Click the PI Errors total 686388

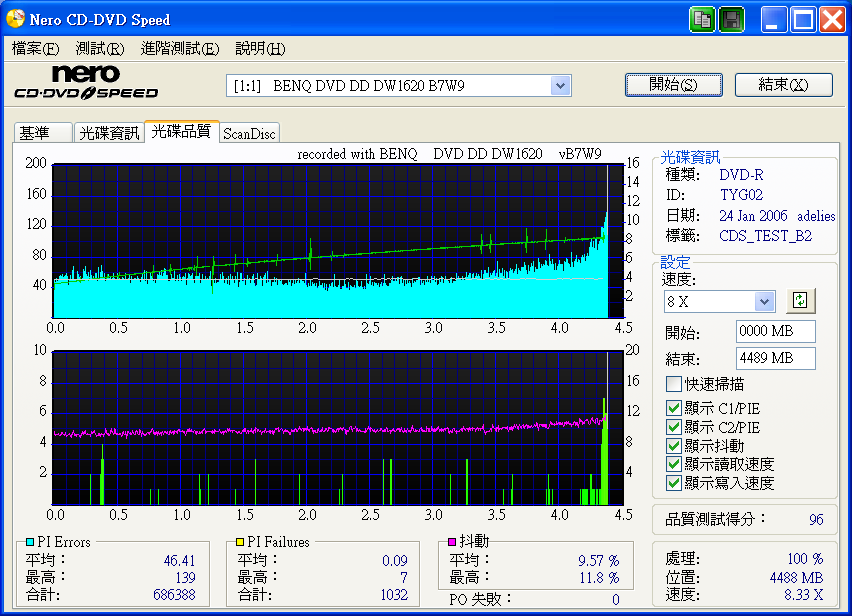click(174, 595)
